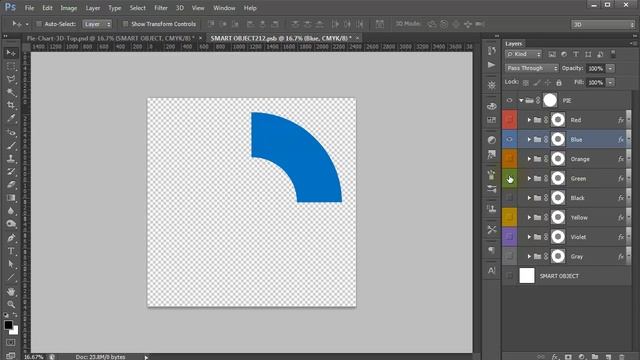Select the Magic Wand tool
The width and height of the screenshot is (640, 360).
tap(11, 92)
